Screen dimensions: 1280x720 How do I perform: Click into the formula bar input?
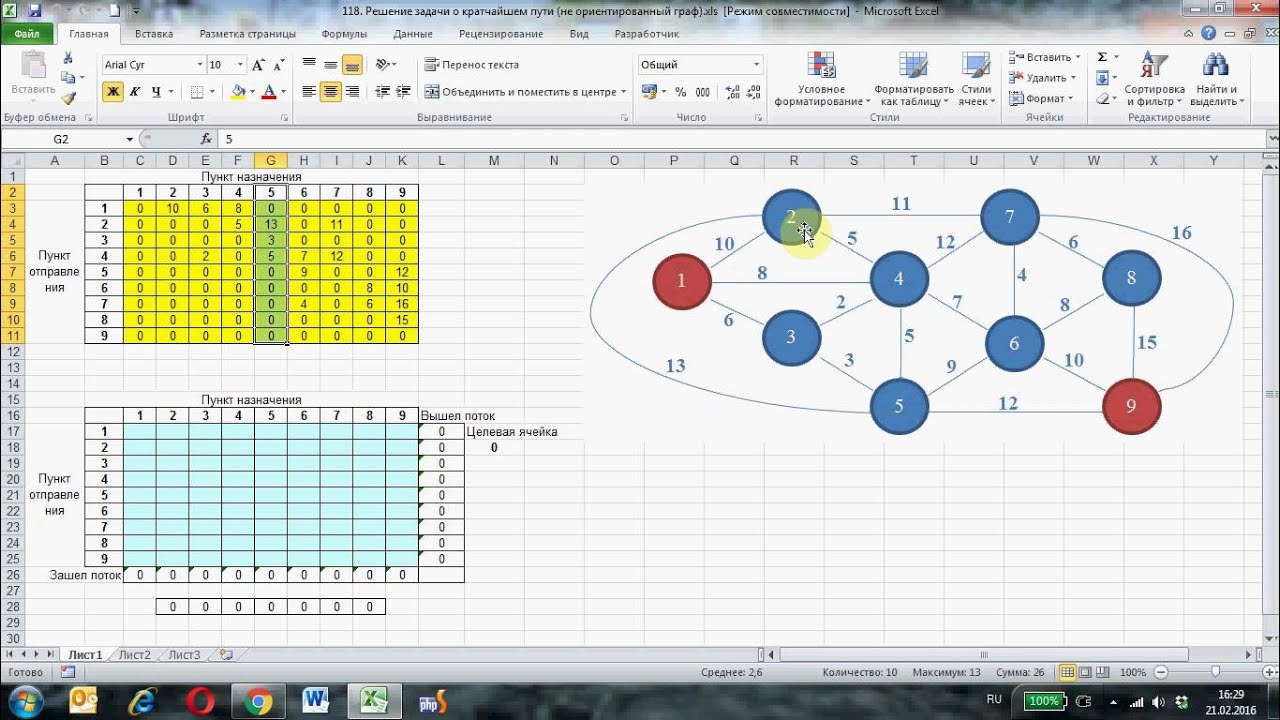click(740, 139)
